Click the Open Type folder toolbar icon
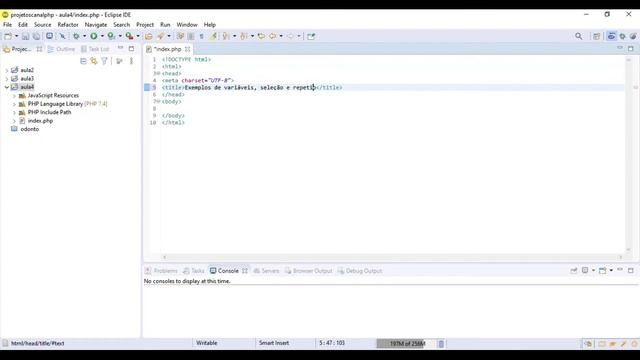The height and width of the screenshot is (360, 640). 149,36
